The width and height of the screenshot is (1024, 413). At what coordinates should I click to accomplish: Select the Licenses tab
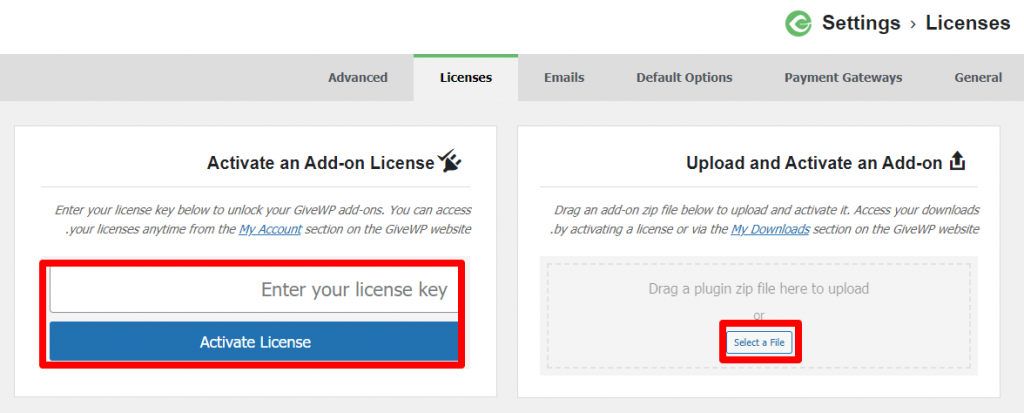466,78
